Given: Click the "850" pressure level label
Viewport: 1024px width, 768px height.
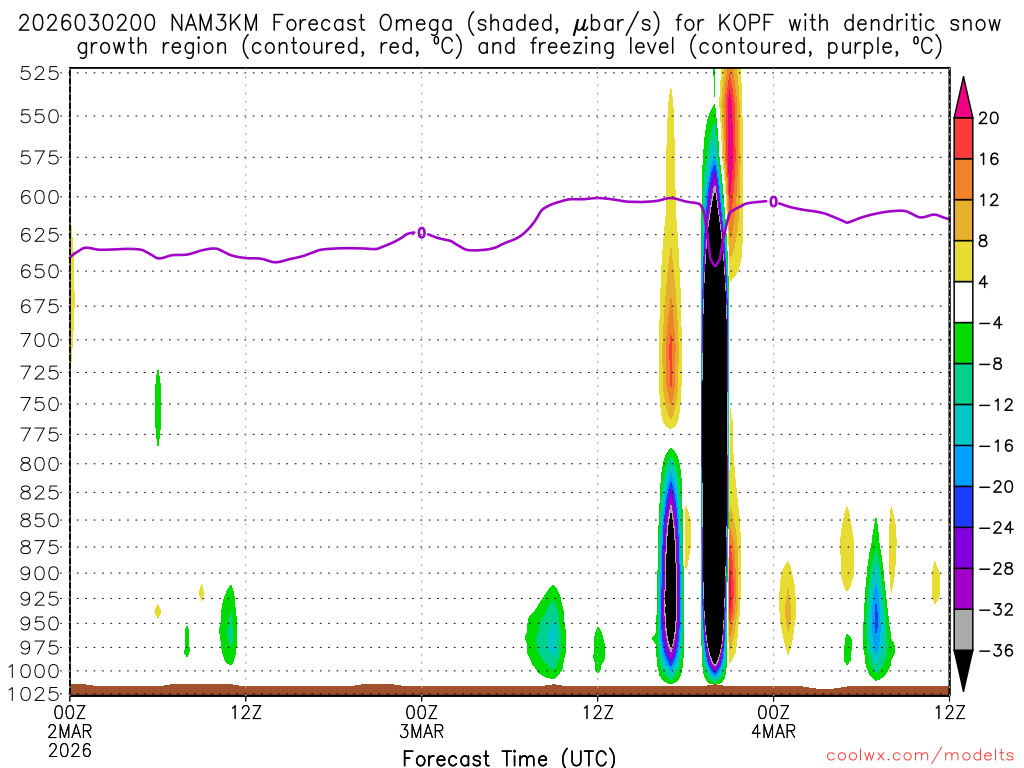Looking at the screenshot, I should pyautogui.click(x=40, y=520).
